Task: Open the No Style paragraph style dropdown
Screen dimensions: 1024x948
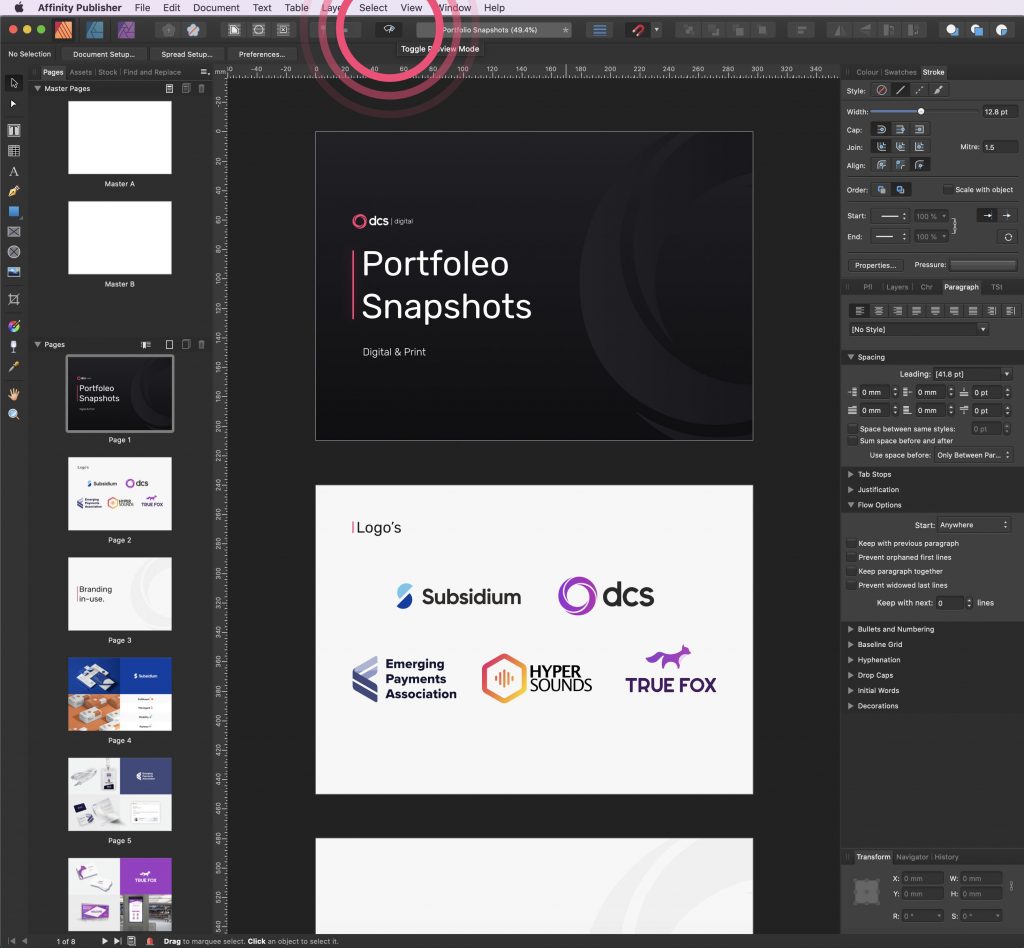Action: (918, 329)
